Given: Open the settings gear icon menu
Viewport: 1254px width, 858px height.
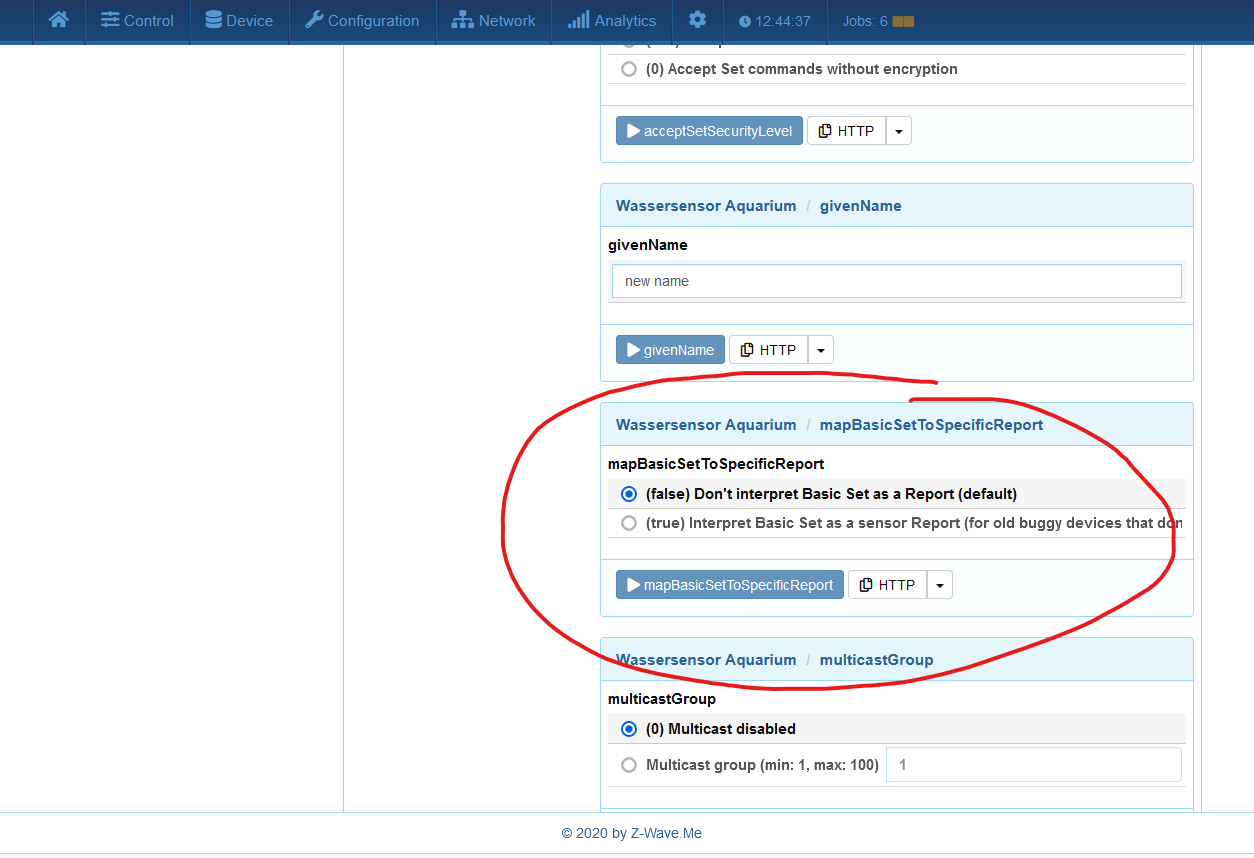Looking at the screenshot, I should 697,20.
